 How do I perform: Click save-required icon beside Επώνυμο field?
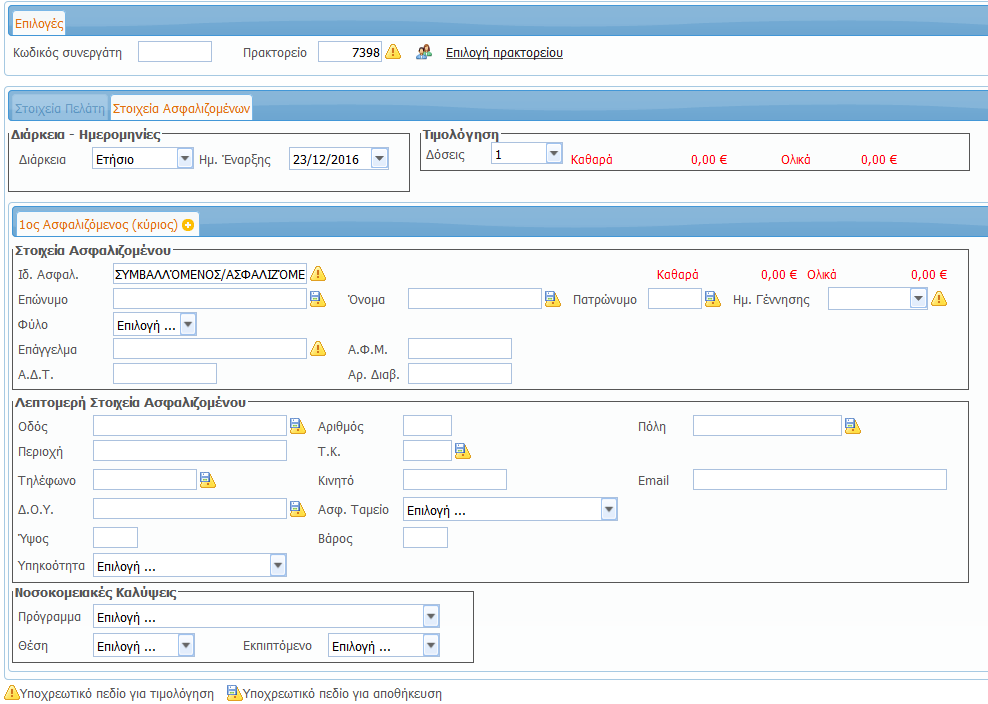click(x=318, y=299)
